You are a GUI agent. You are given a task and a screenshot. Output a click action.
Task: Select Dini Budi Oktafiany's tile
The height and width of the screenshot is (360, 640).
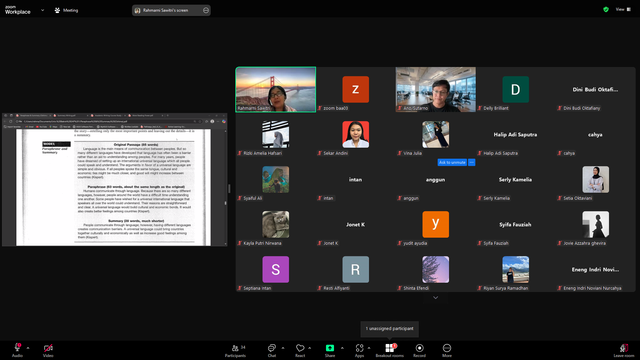tap(596, 89)
